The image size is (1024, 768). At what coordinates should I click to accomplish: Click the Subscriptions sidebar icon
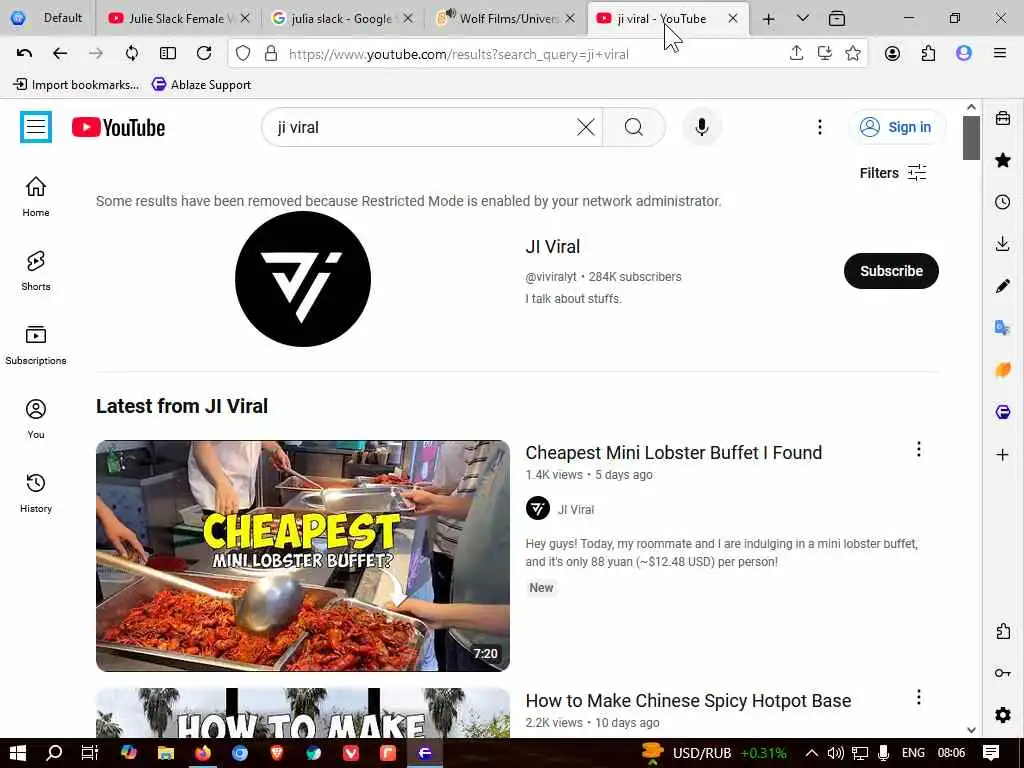pos(35,344)
